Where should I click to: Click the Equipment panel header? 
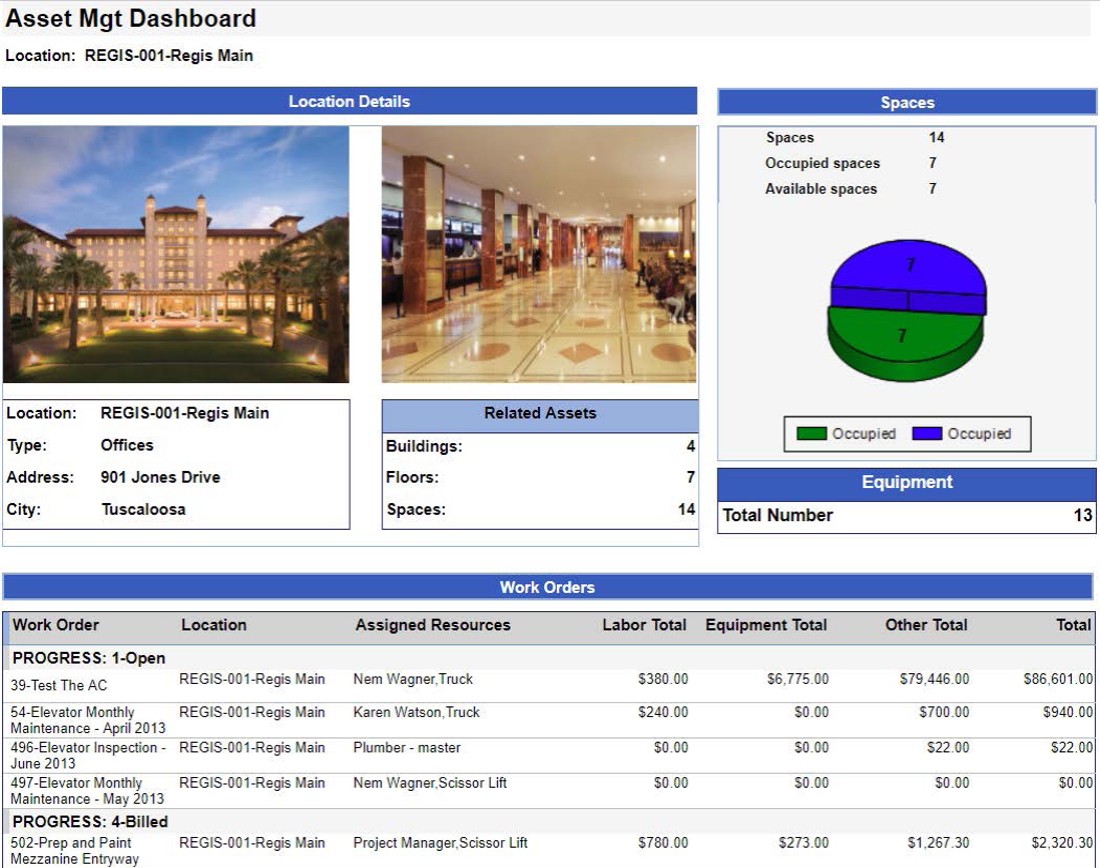click(907, 483)
